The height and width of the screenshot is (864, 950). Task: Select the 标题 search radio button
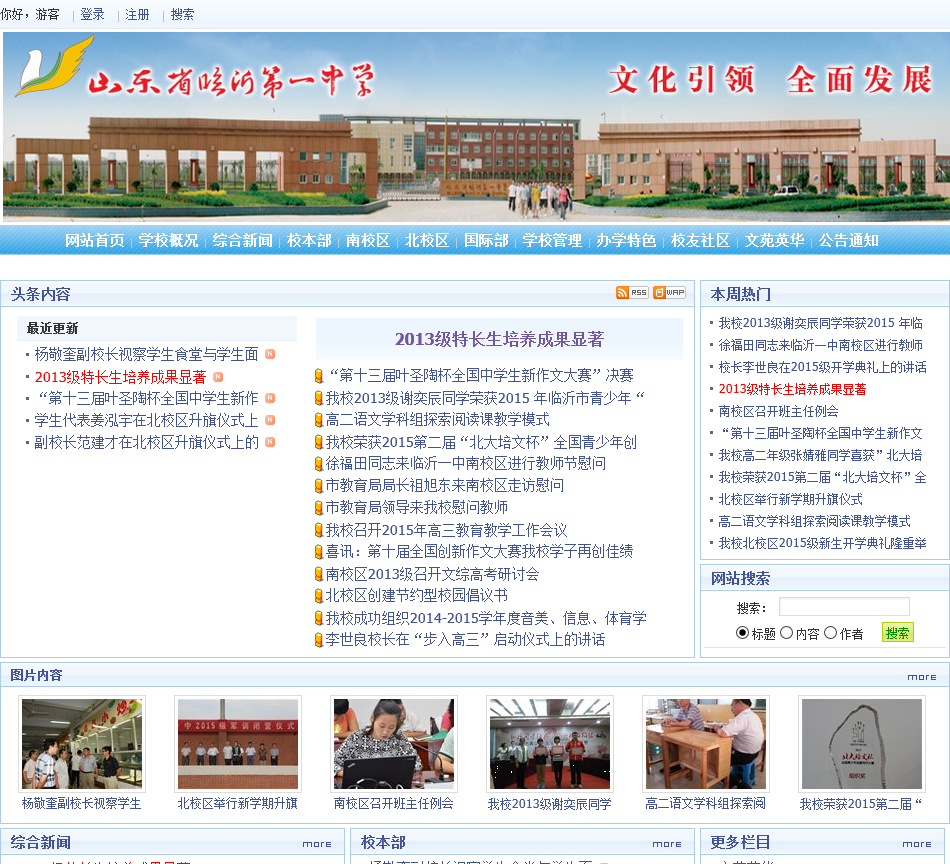(x=742, y=633)
